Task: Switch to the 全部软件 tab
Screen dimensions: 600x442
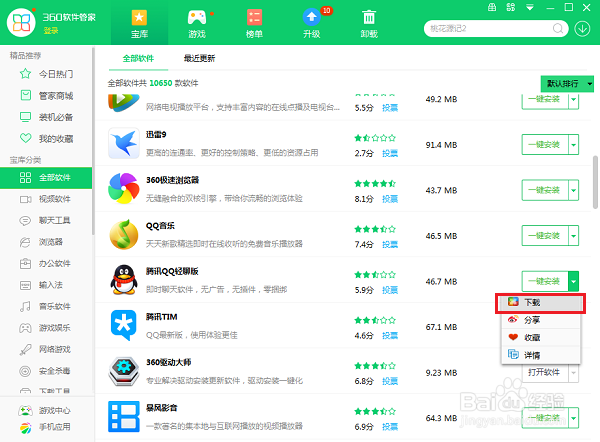Action: click(x=138, y=59)
